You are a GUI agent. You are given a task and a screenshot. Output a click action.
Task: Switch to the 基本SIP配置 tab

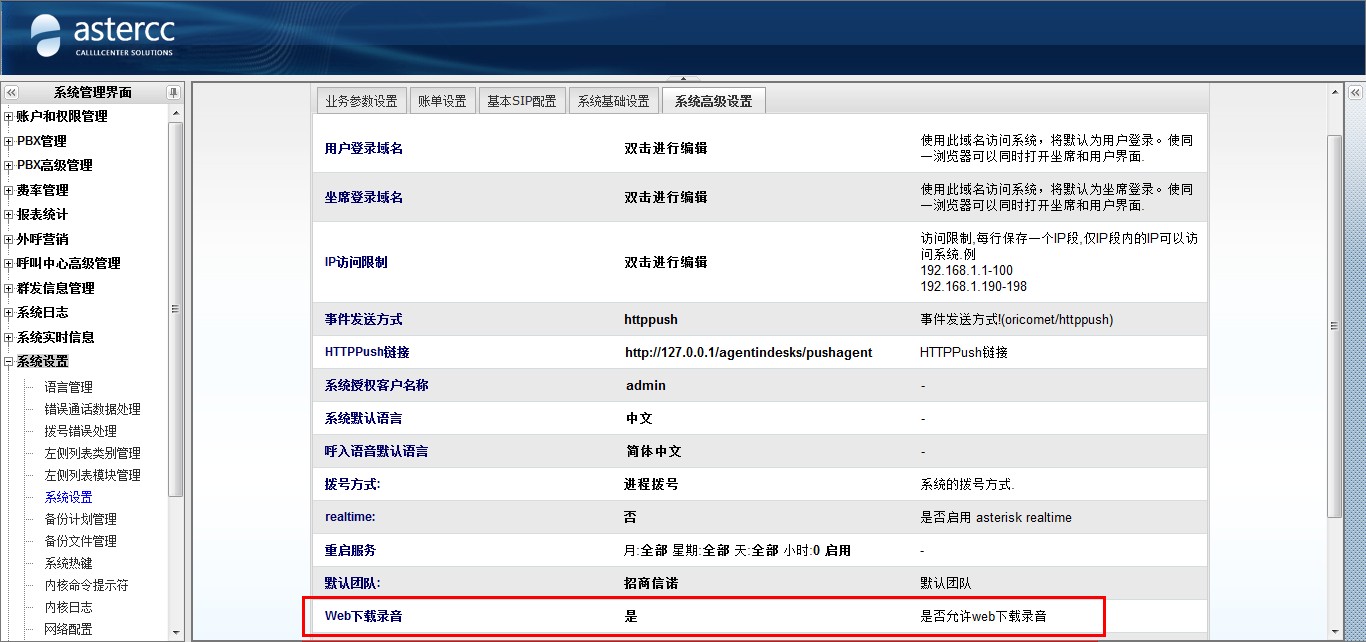(x=521, y=101)
